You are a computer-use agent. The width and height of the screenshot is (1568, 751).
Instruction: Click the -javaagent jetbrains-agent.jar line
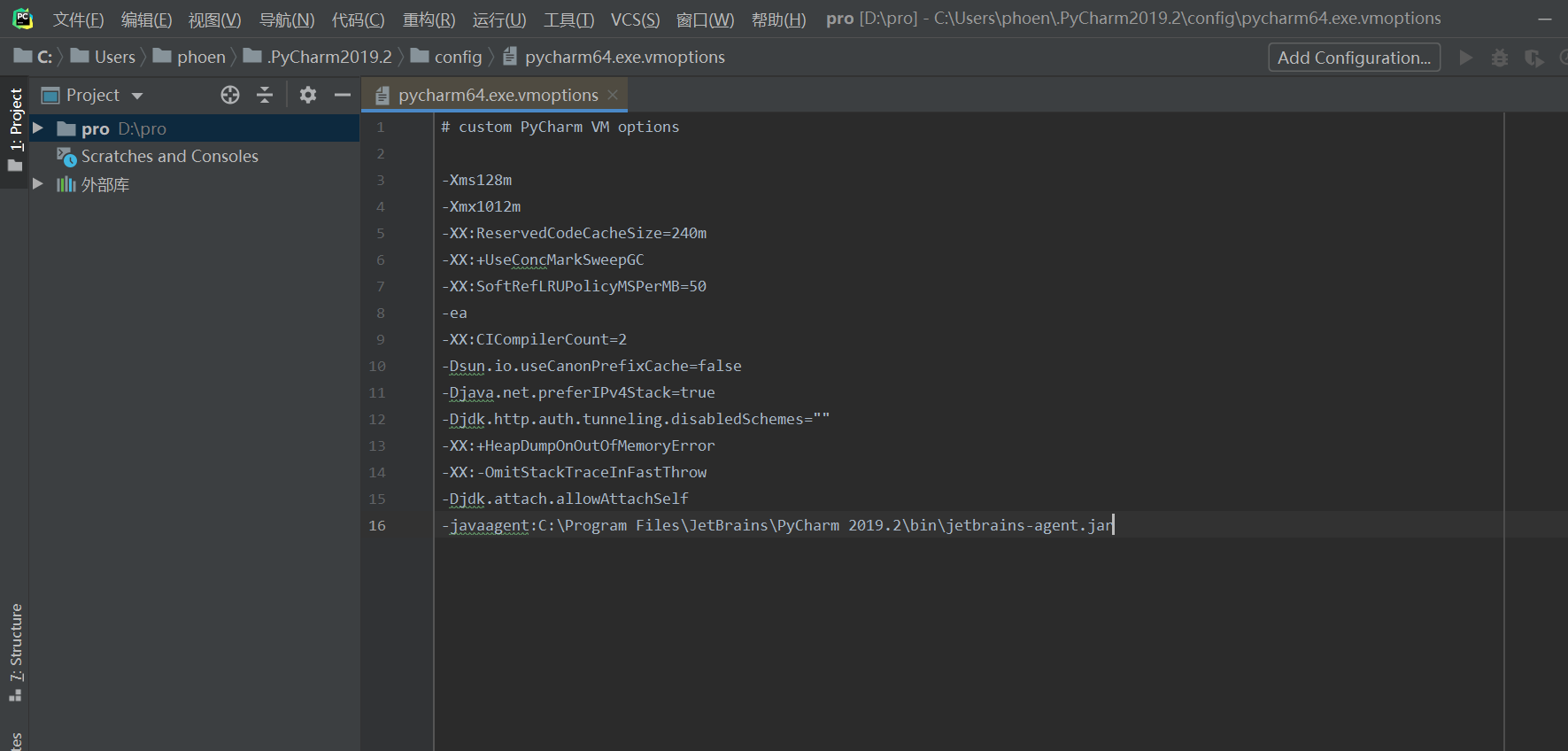tap(777, 525)
